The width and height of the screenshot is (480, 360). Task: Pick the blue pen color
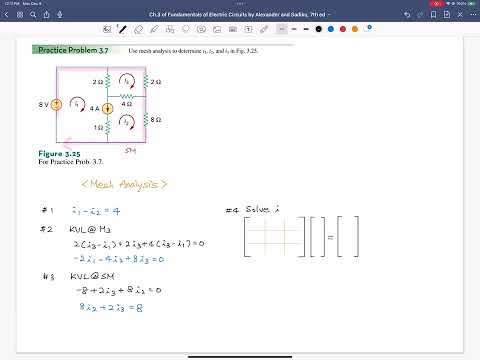click(331, 29)
